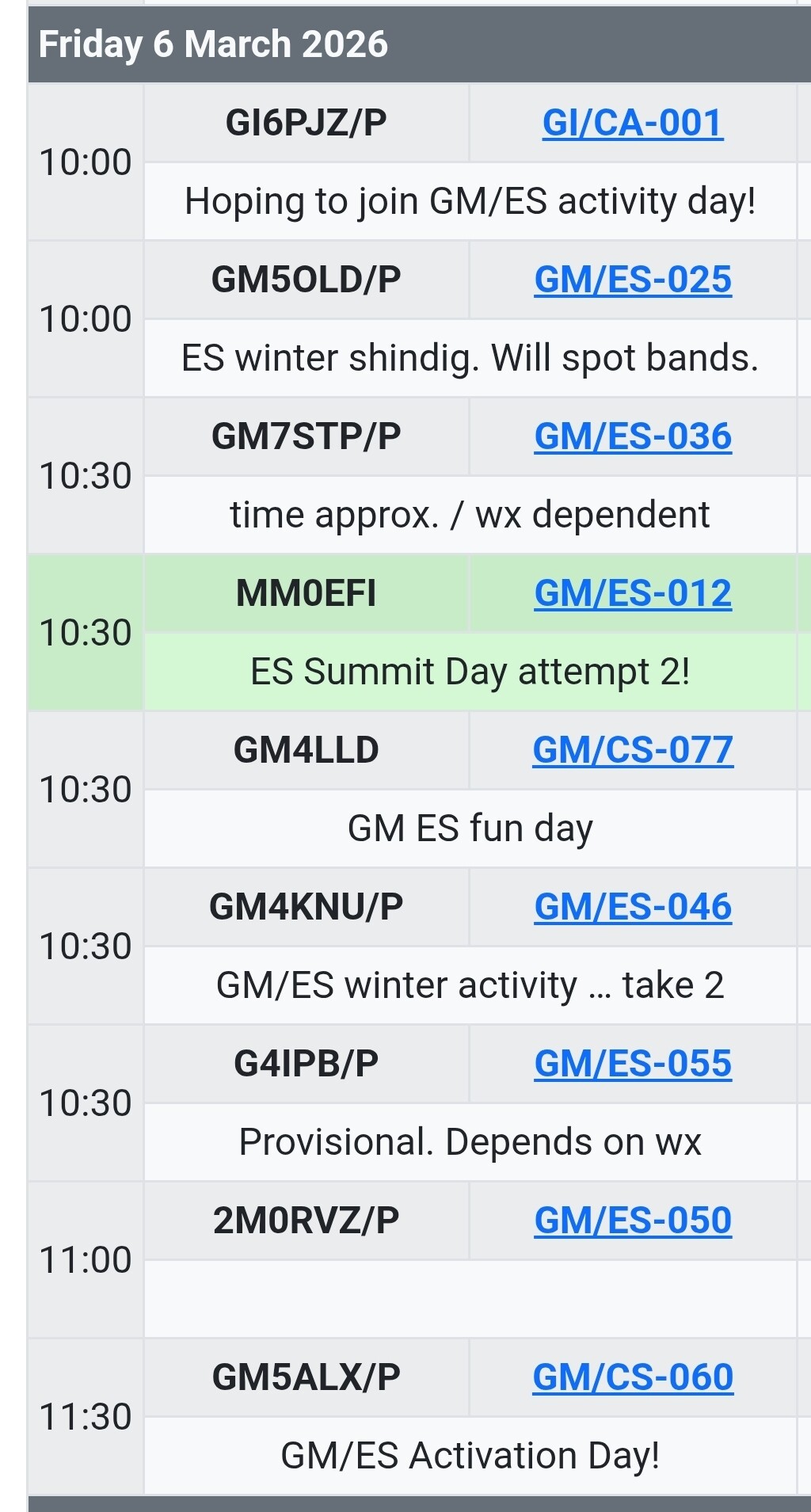
Task: Click the Friday 6 March 2026 header
Action: [213, 44]
